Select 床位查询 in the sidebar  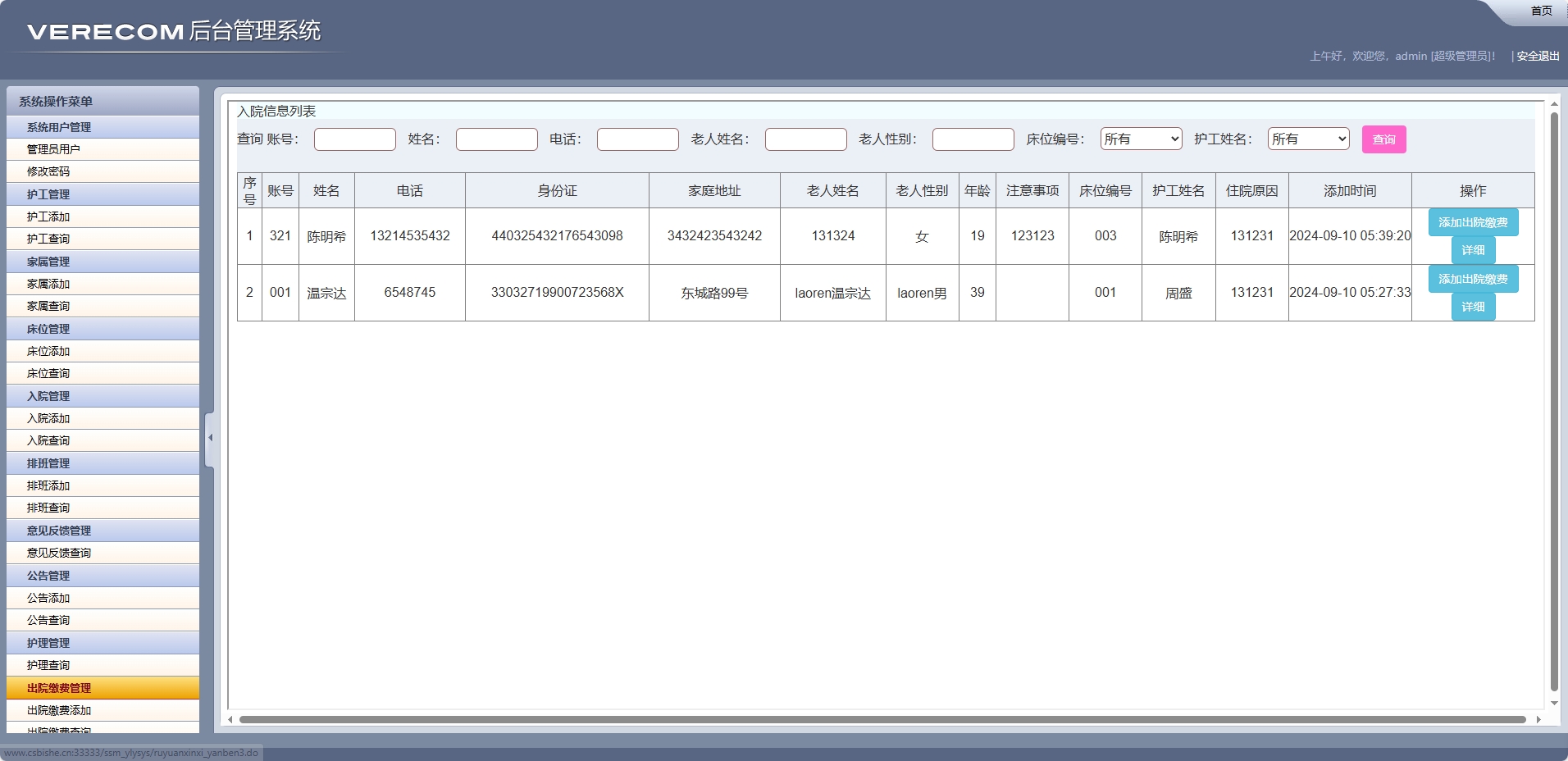pyautogui.click(x=103, y=373)
